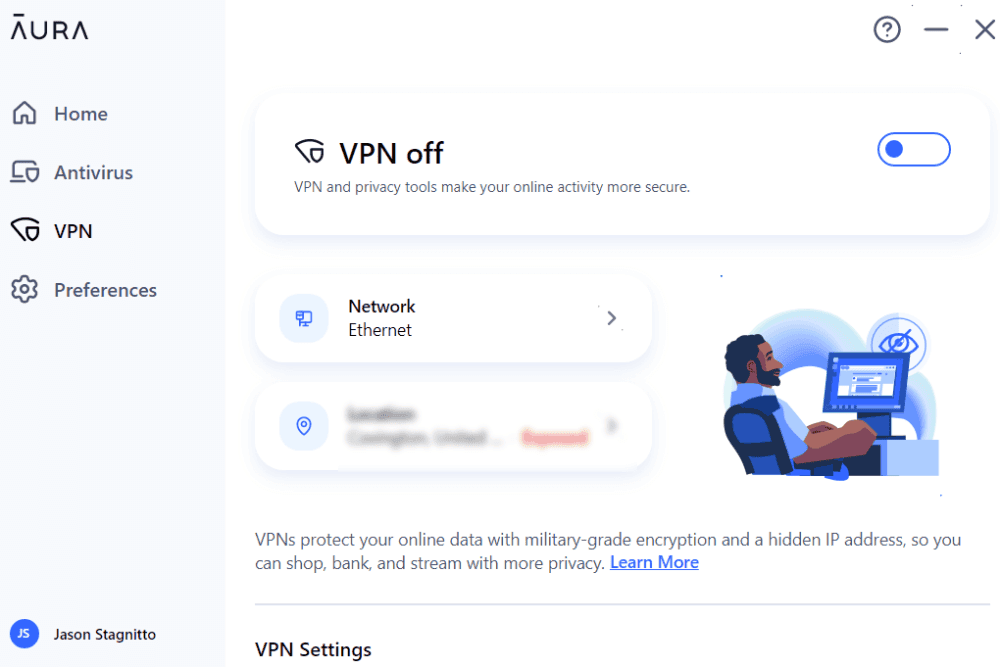The width and height of the screenshot is (1000, 667).
Task: Expand Network settings with chevron arrow
Action: coord(612,318)
